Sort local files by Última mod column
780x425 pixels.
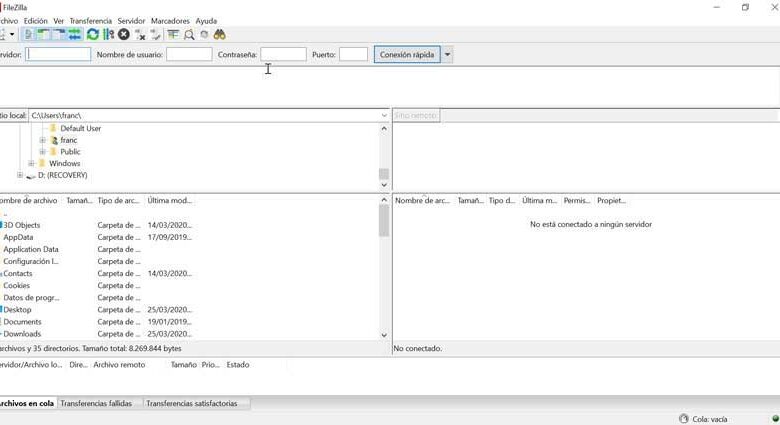click(x=169, y=201)
